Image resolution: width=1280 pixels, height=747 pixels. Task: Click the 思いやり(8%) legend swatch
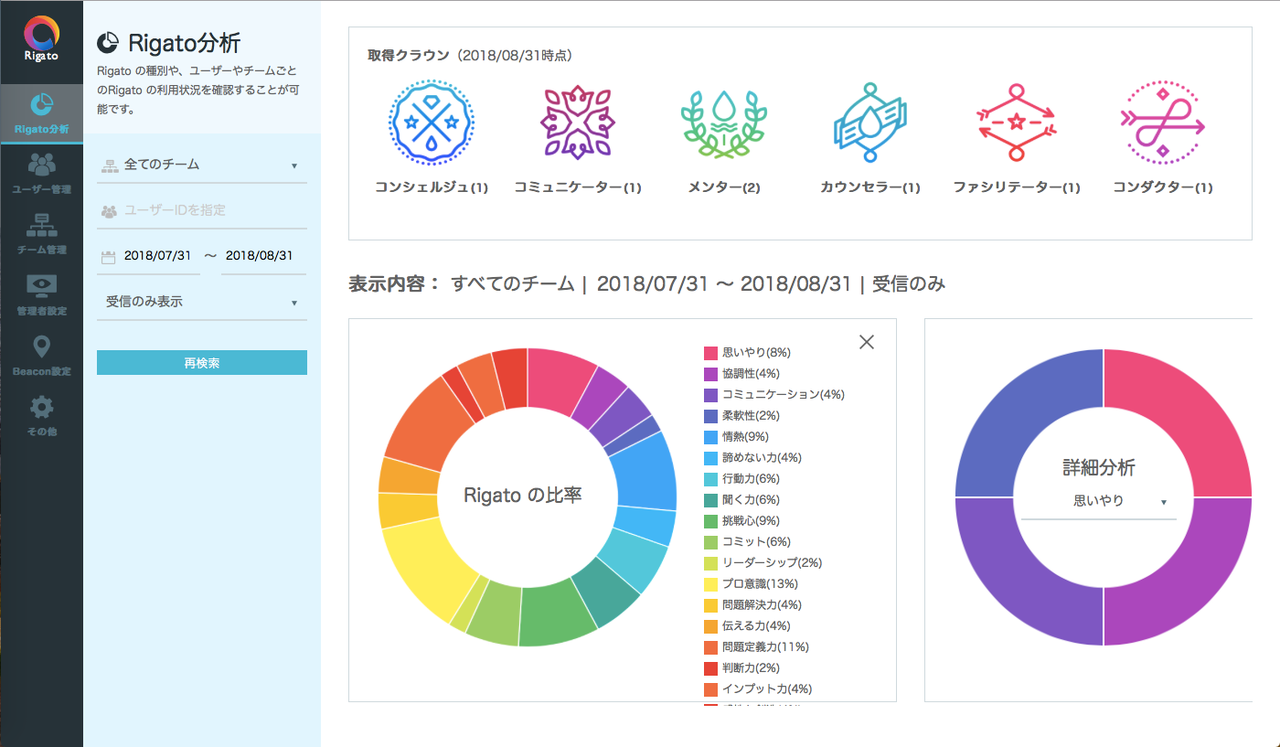coord(711,353)
